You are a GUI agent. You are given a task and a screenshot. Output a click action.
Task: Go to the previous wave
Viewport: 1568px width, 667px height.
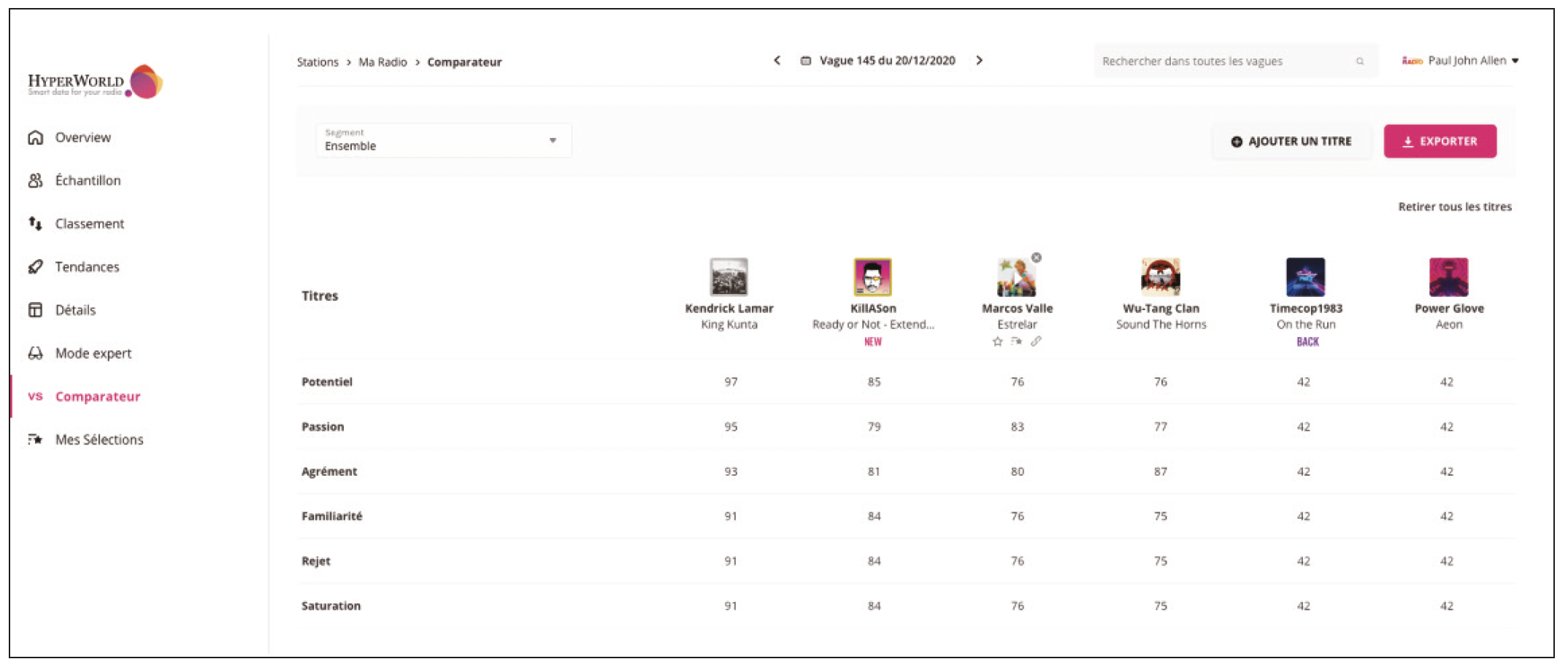pyautogui.click(x=777, y=61)
